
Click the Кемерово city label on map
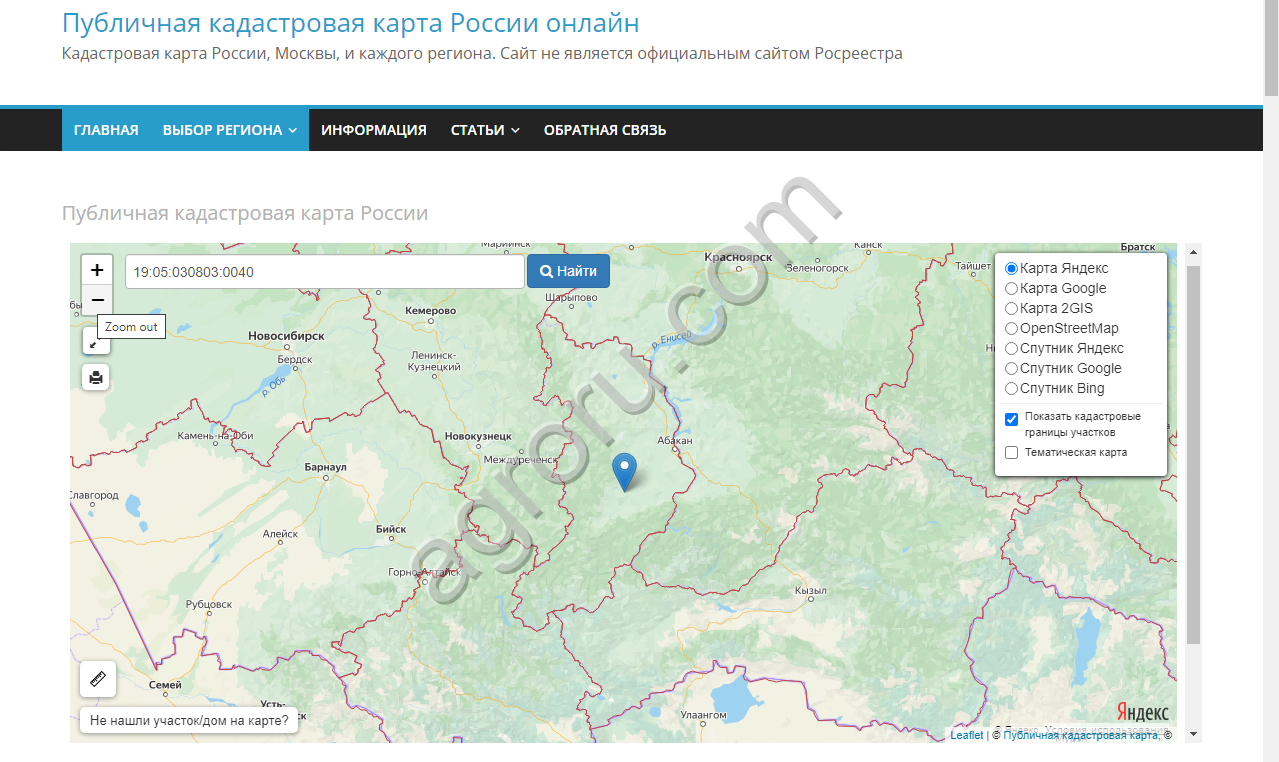coord(431,311)
